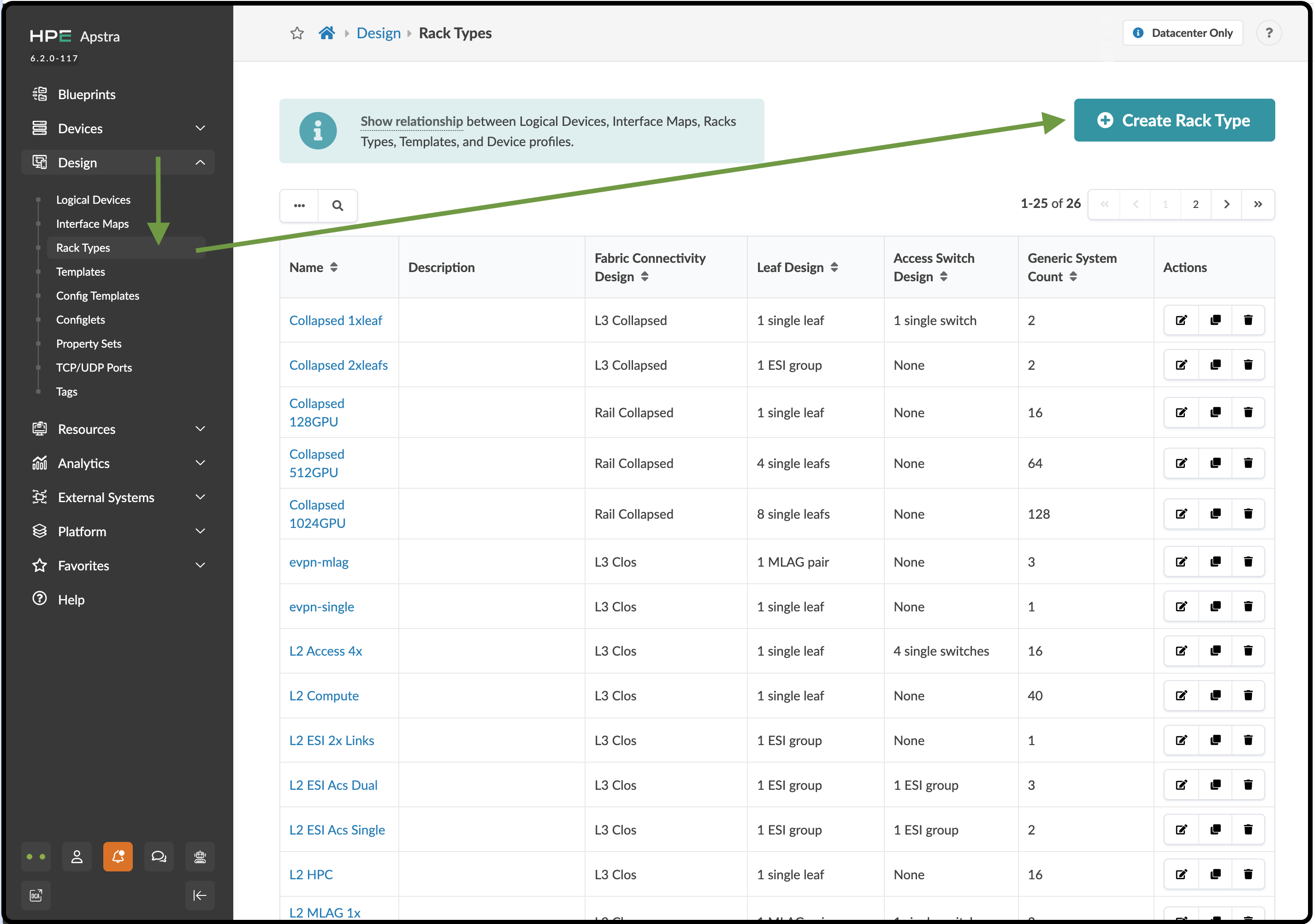Open the table search magnifier icon
1314x924 pixels.
click(337, 205)
